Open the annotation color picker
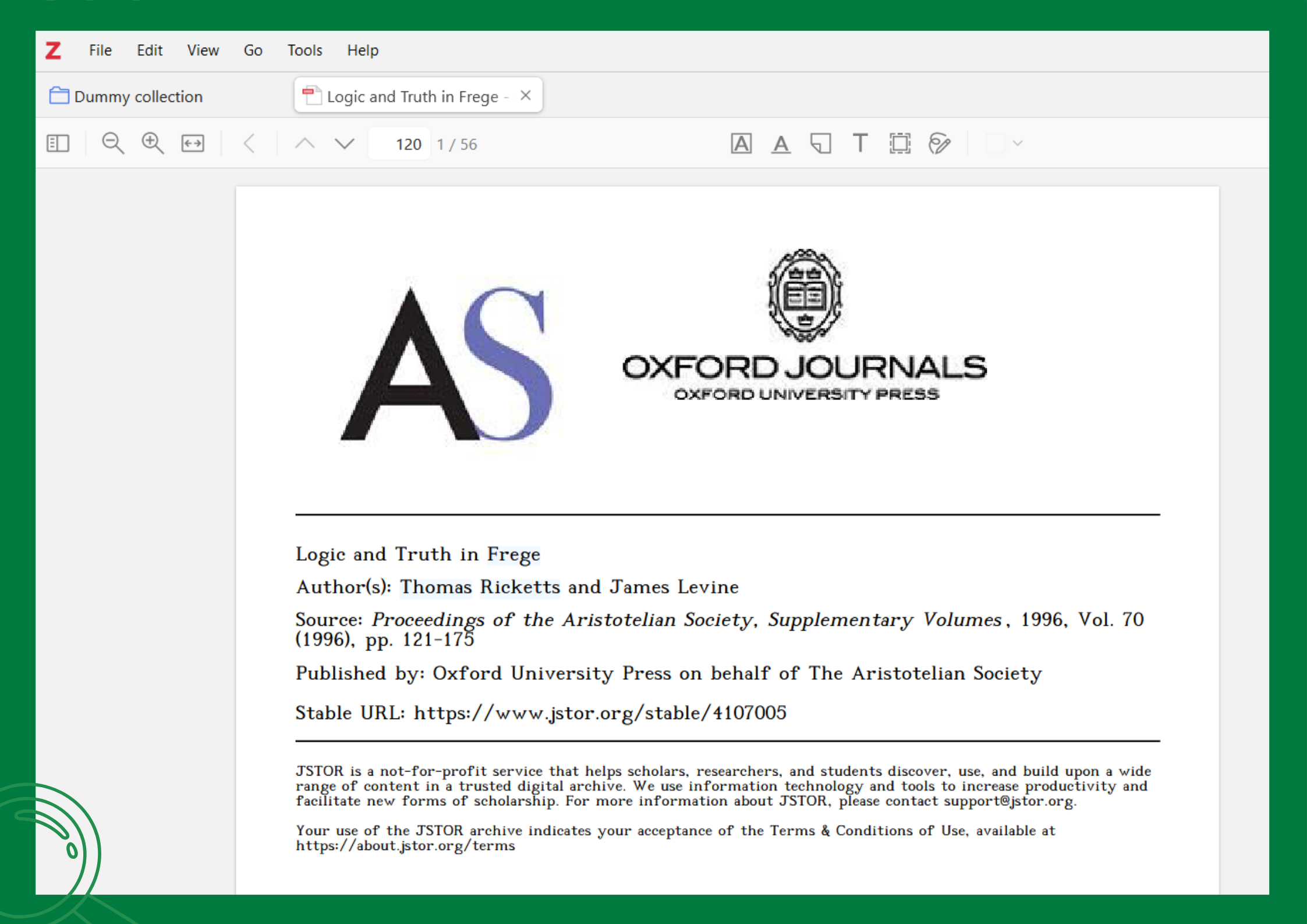 click(995, 144)
